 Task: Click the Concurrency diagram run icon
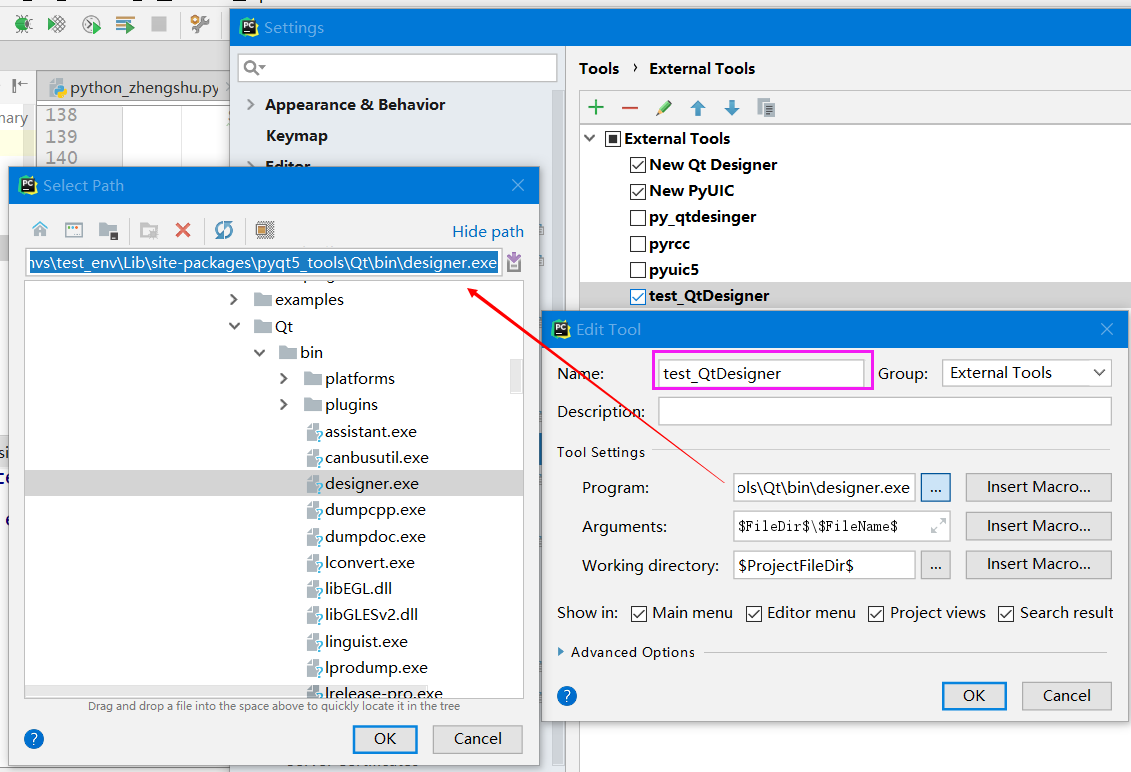(126, 25)
